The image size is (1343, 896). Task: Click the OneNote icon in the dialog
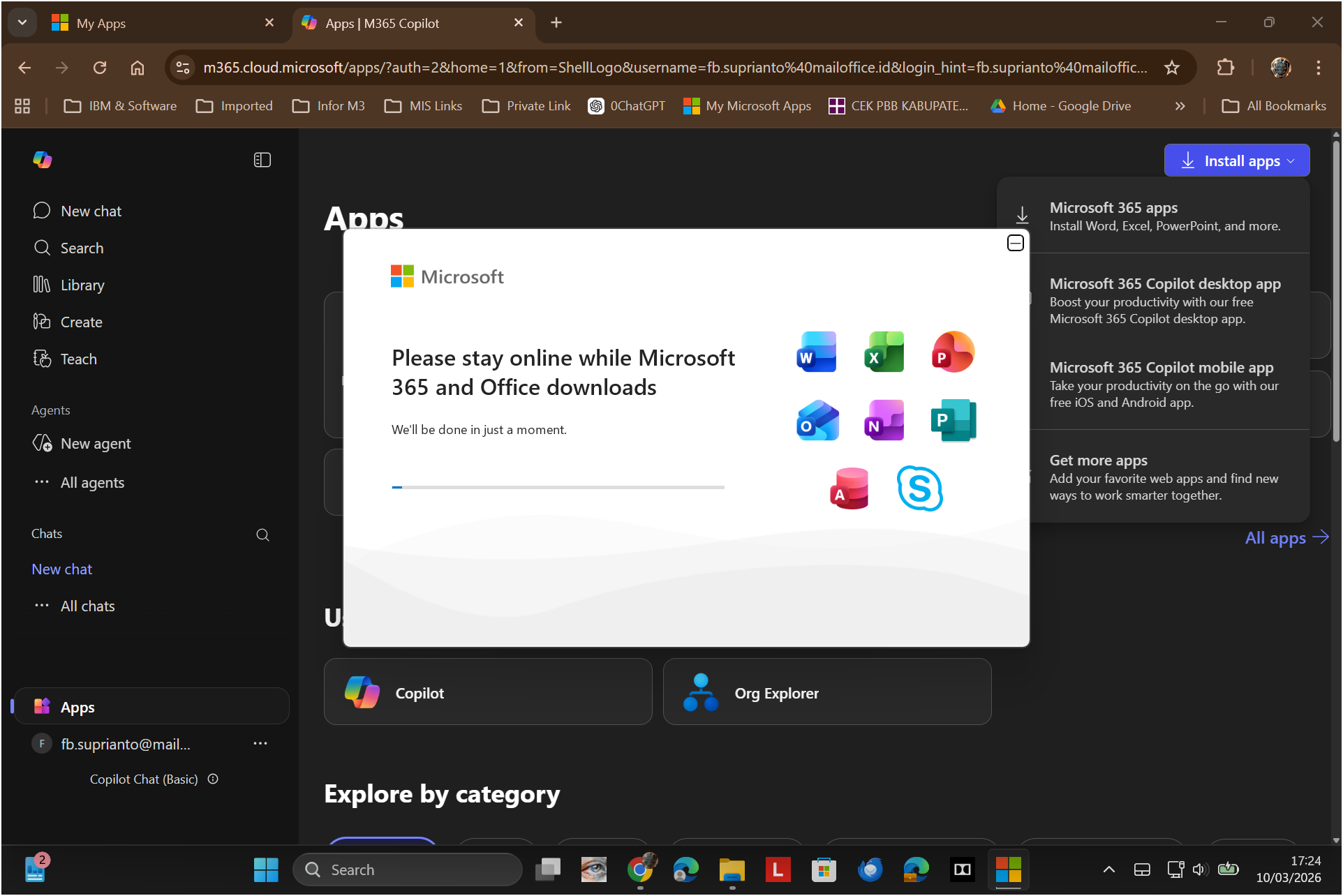pyautogui.click(x=884, y=420)
